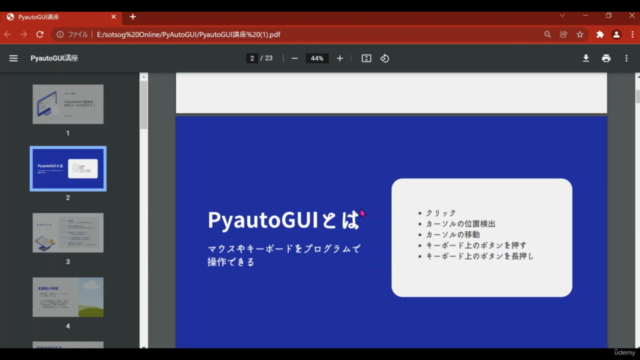
Task: Open the tab search chevron
Action: pos(562,16)
